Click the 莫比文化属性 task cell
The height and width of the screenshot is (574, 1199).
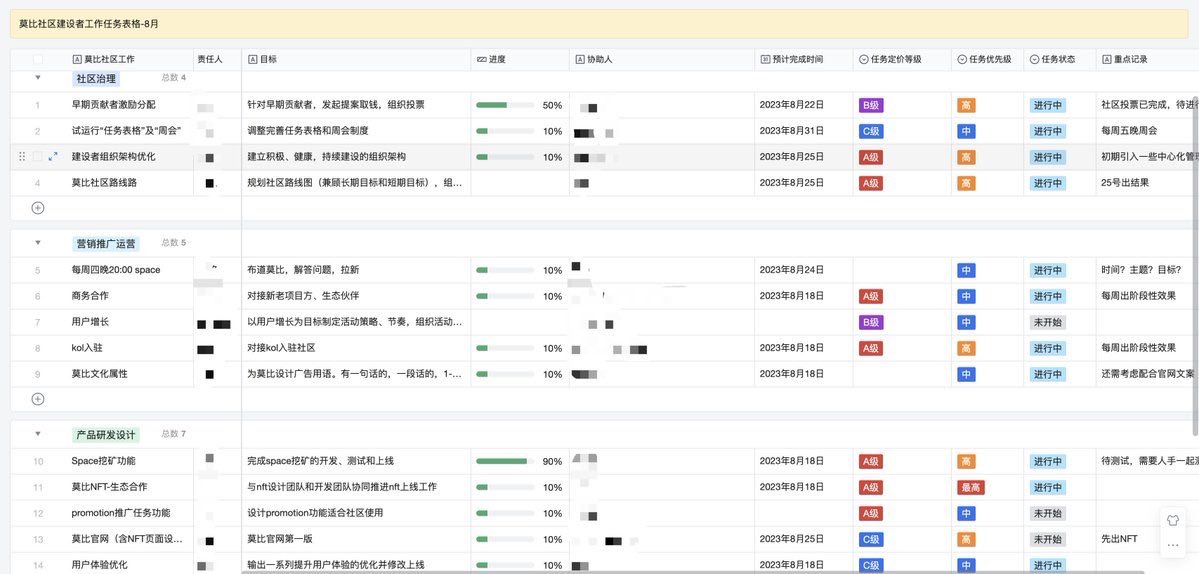point(99,374)
